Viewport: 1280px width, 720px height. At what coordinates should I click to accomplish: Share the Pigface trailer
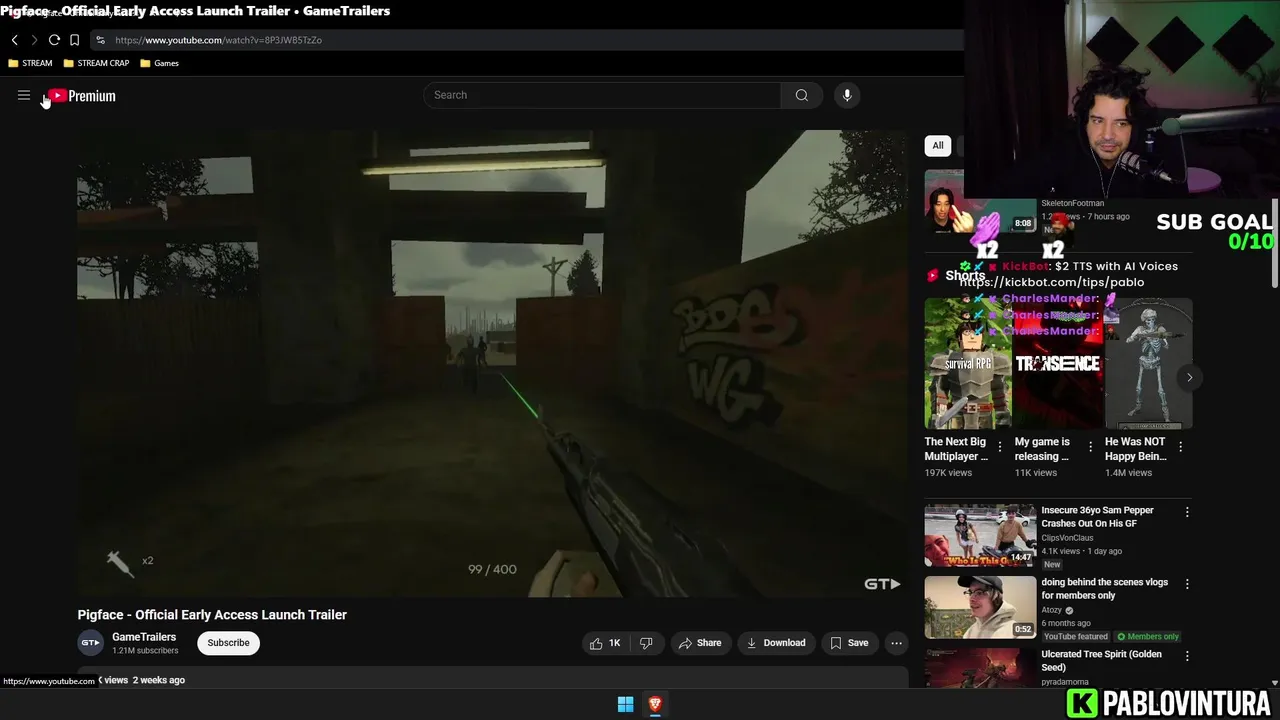(699, 643)
